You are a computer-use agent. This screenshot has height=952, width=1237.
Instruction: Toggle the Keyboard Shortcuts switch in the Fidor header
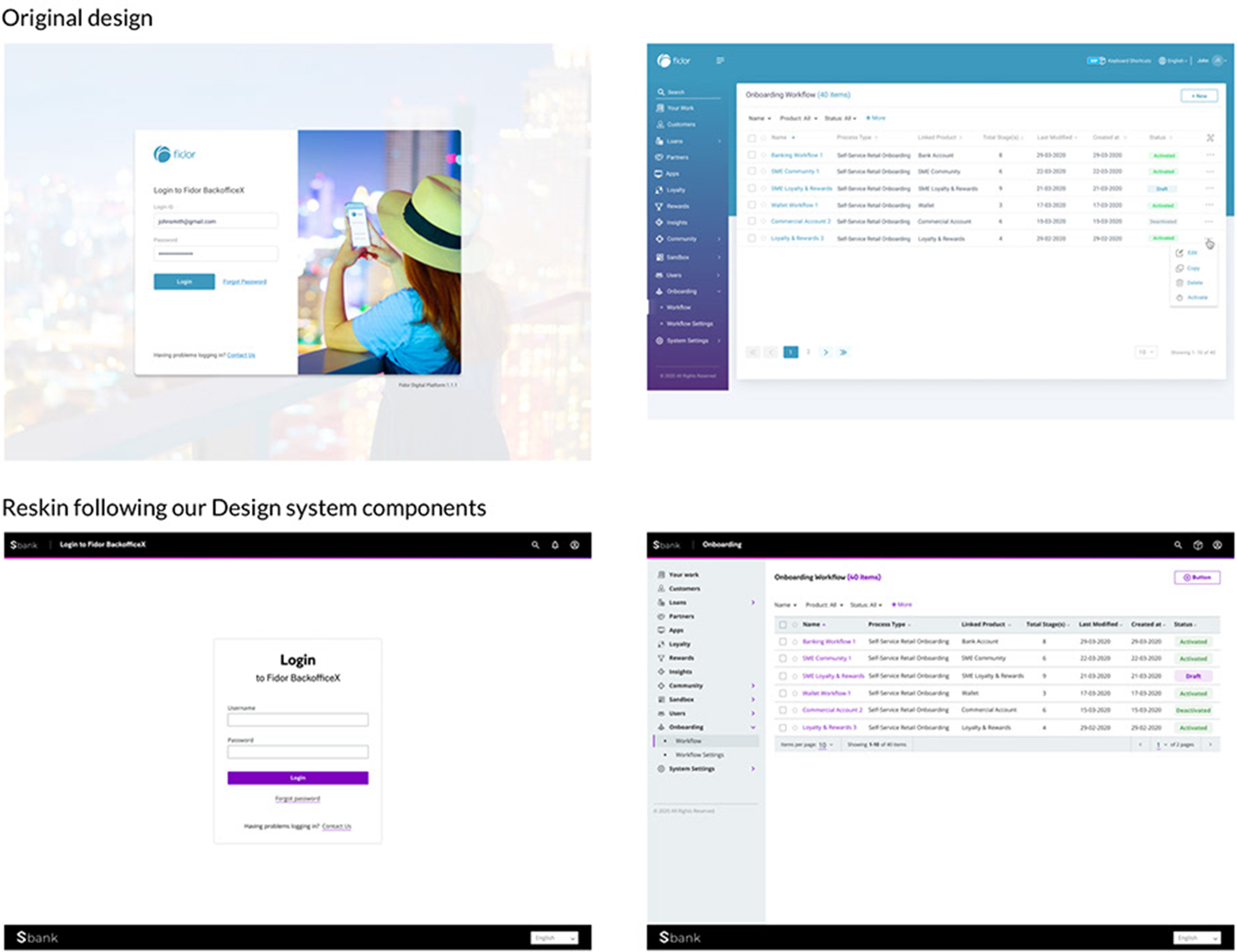tap(1095, 61)
